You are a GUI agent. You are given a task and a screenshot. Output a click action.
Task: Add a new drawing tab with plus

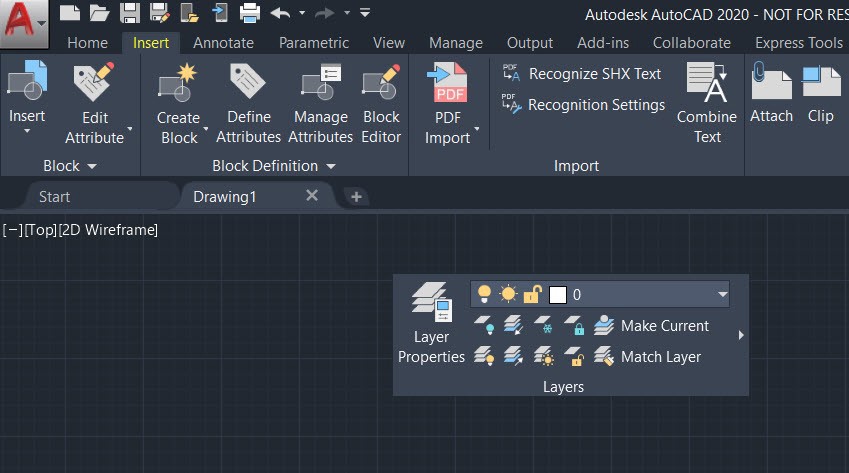(356, 196)
